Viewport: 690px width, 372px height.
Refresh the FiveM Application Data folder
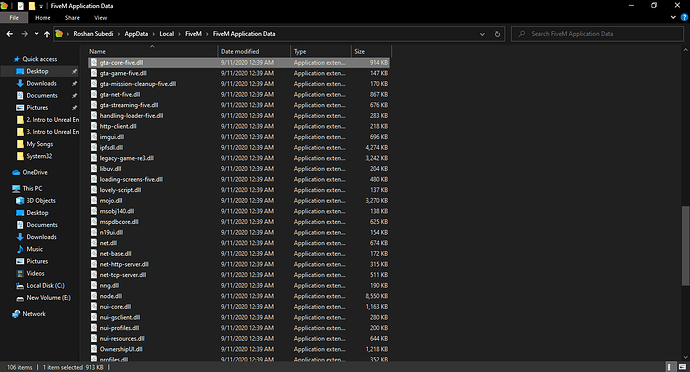[497, 34]
